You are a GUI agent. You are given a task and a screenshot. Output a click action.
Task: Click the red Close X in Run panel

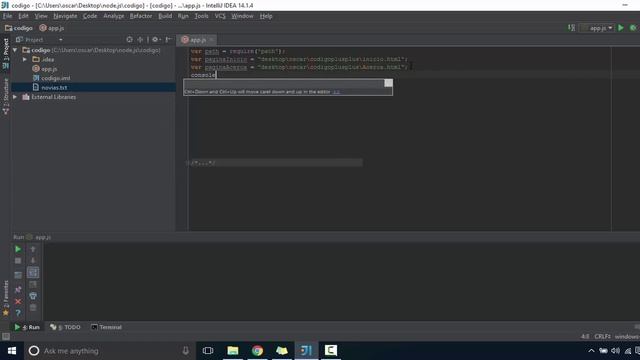18,301
